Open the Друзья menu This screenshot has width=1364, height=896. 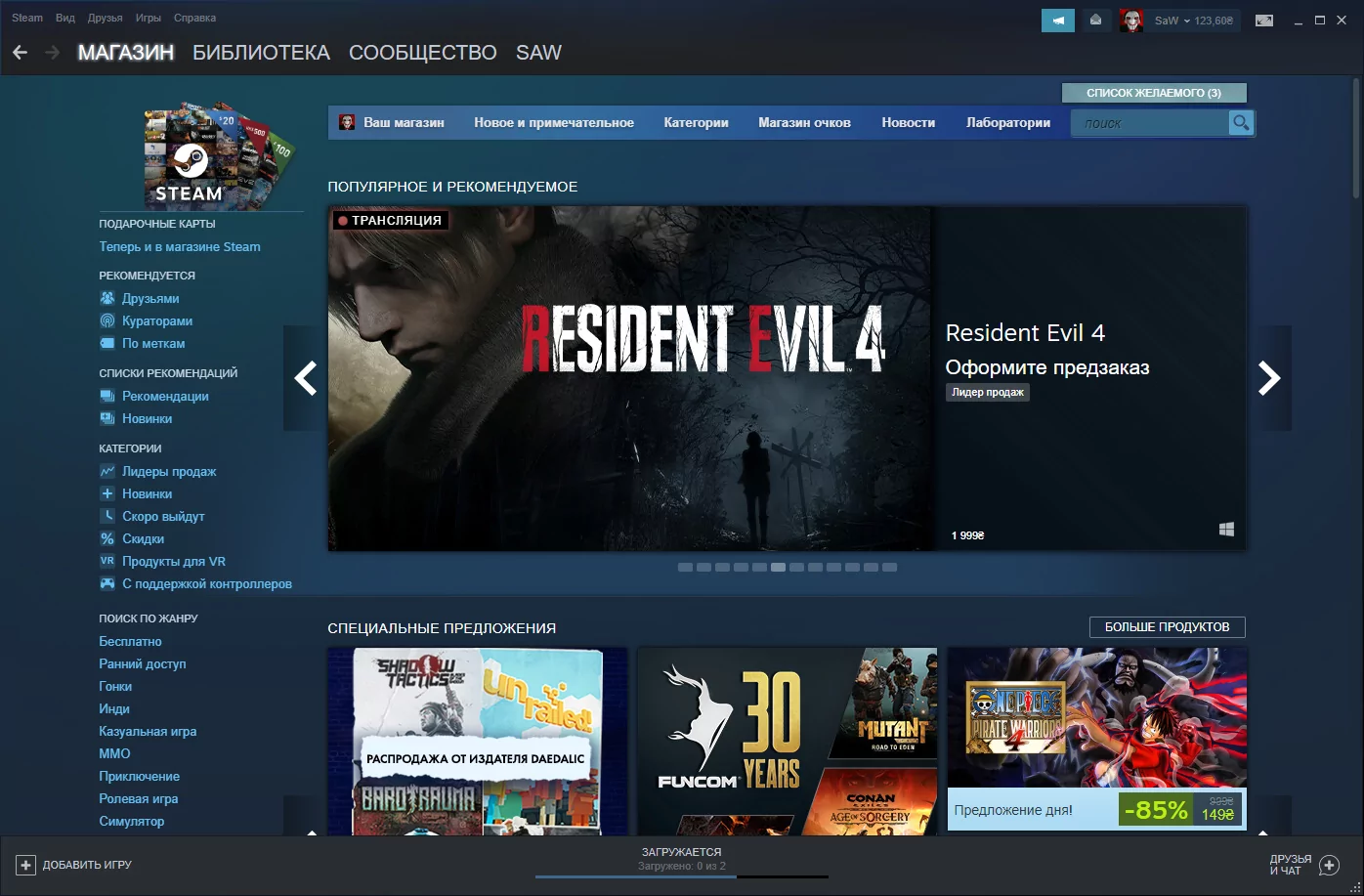point(106,18)
